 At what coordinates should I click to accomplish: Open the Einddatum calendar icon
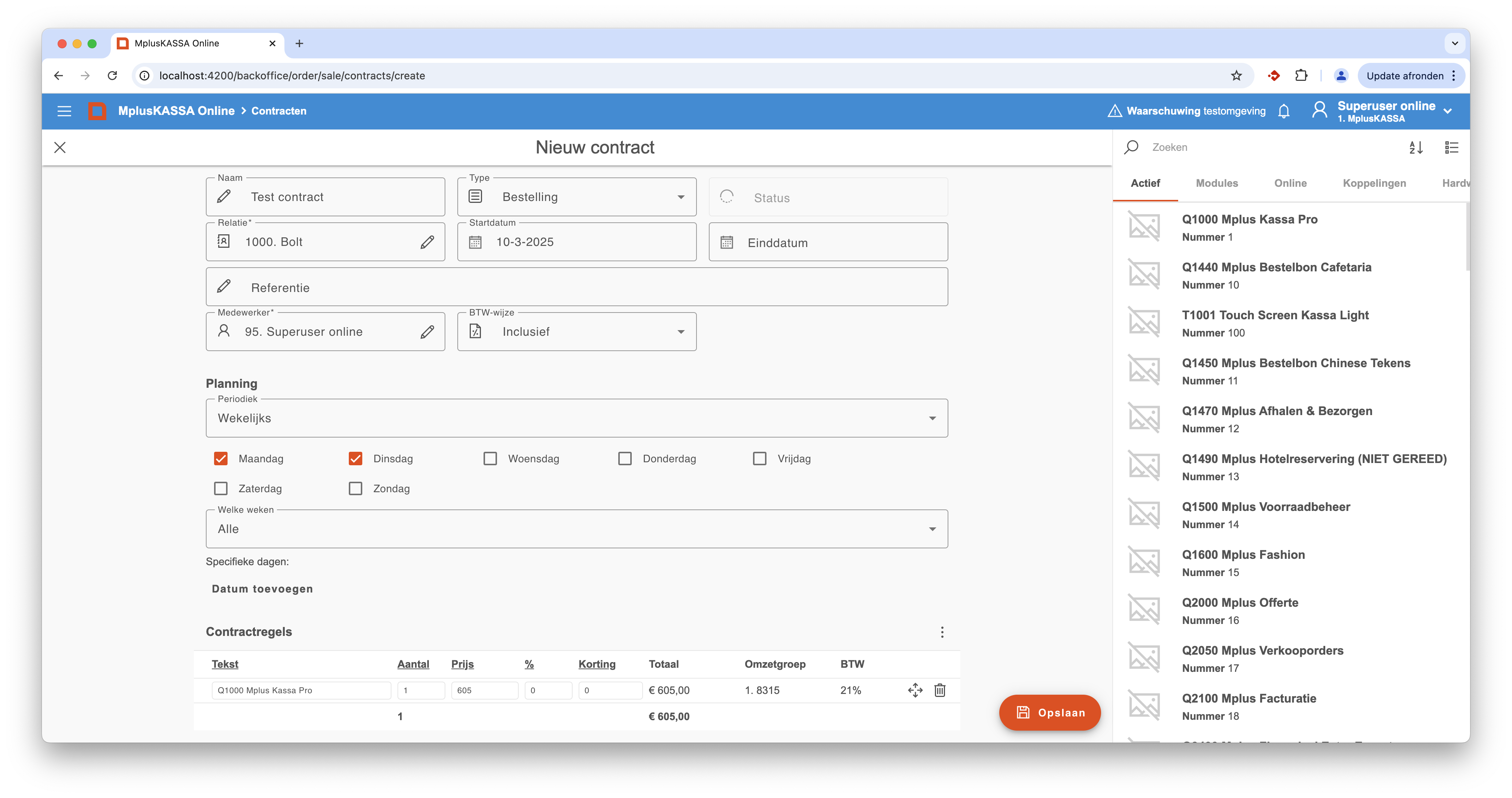click(727, 242)
